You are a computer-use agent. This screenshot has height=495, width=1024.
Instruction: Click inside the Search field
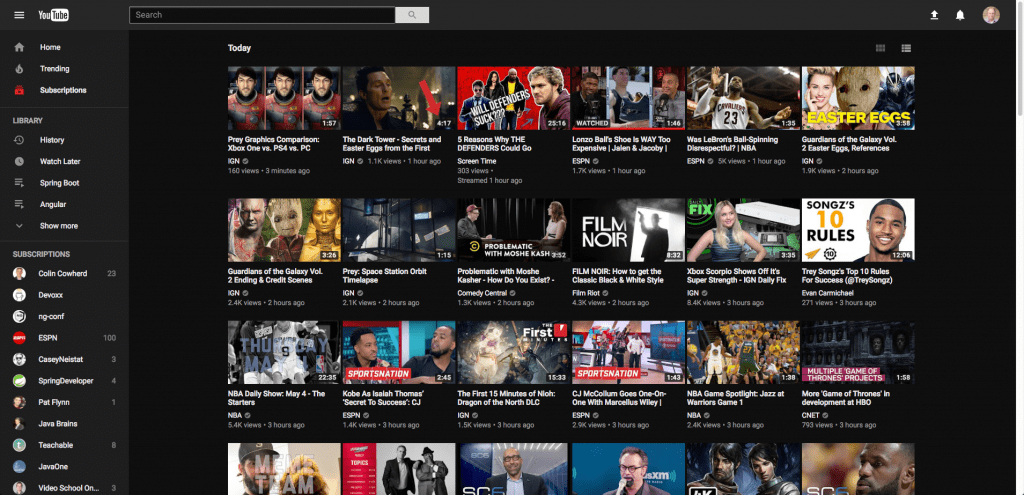pos(262,15)
